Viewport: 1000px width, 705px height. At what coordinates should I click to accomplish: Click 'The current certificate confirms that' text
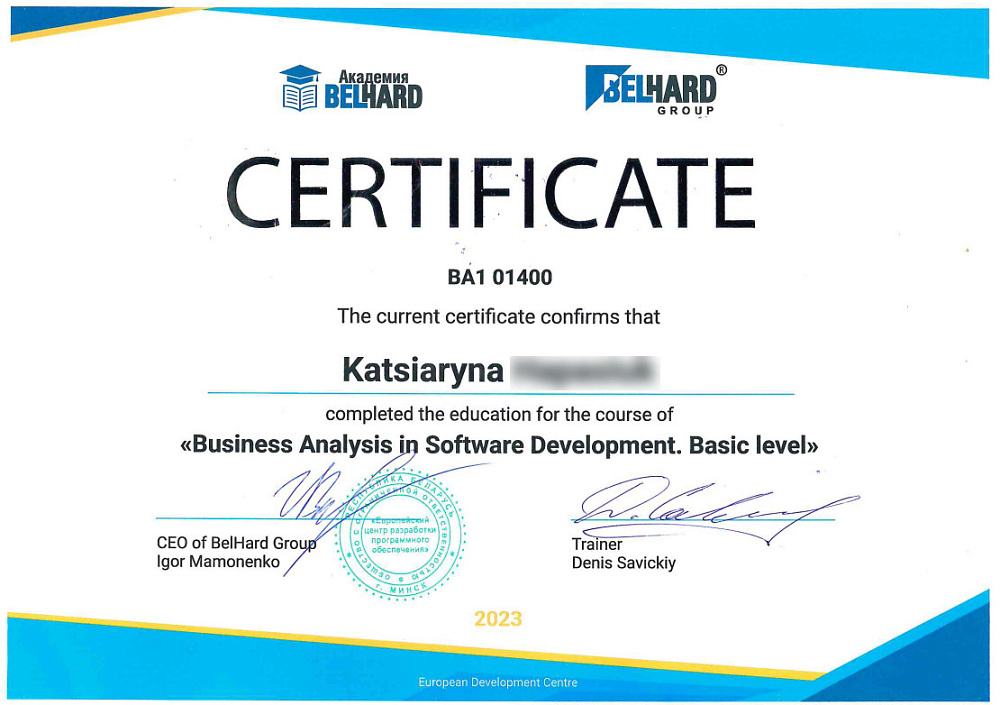(x=499, y=316)
